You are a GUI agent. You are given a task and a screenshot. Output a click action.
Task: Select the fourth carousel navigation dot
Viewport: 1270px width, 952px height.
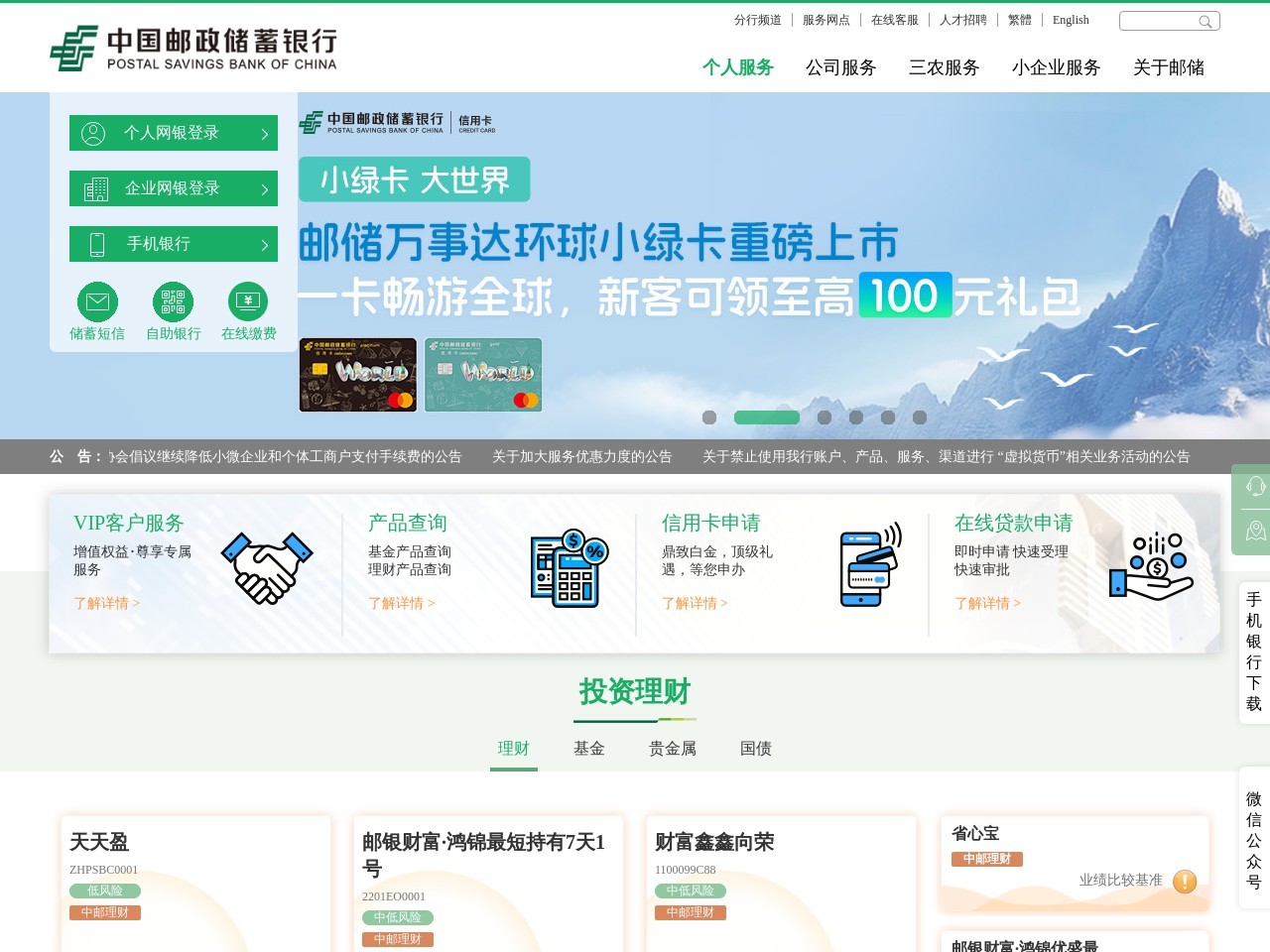855,417
